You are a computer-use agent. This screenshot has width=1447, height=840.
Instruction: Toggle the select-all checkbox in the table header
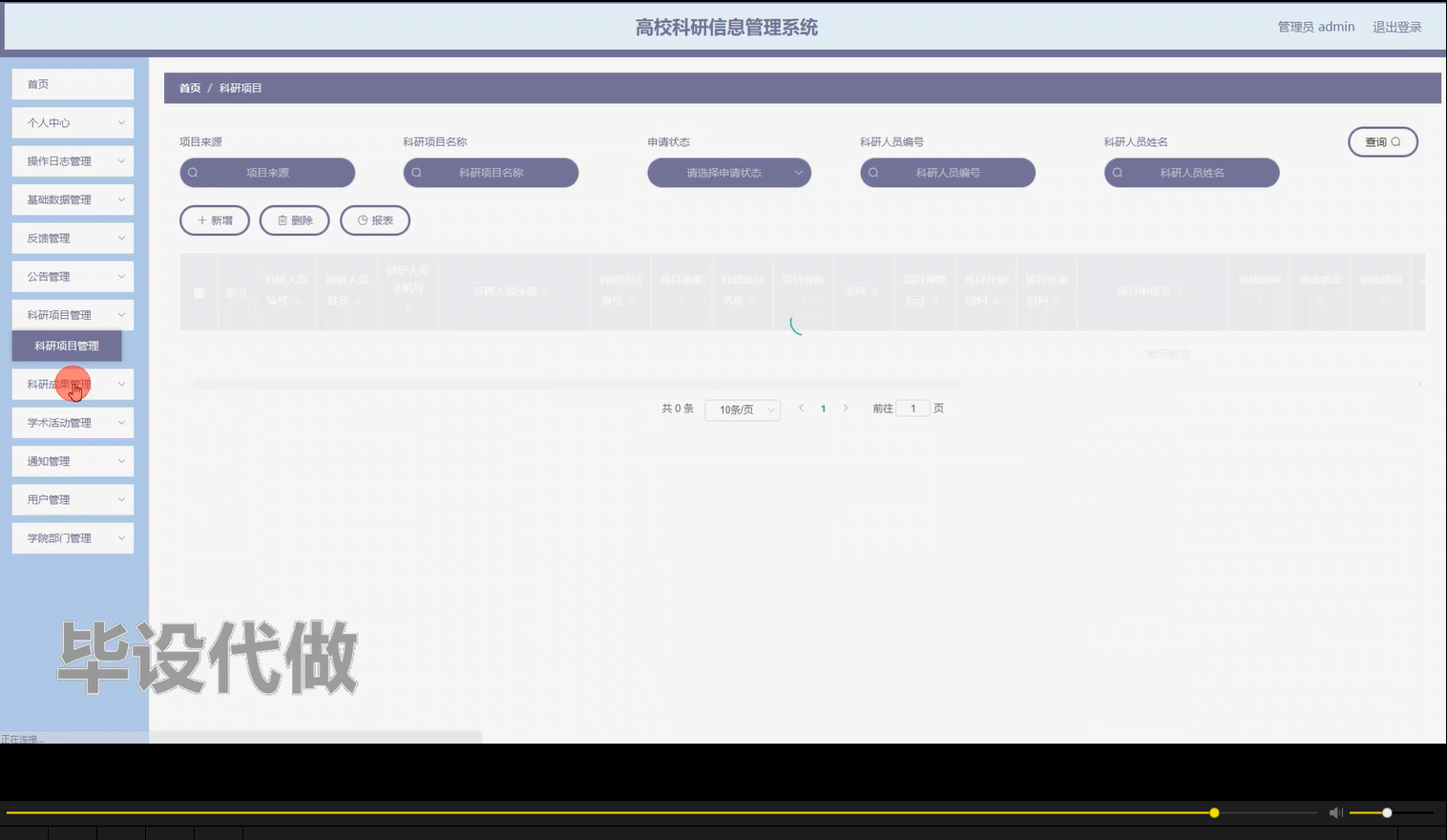(x=199, y=292)
